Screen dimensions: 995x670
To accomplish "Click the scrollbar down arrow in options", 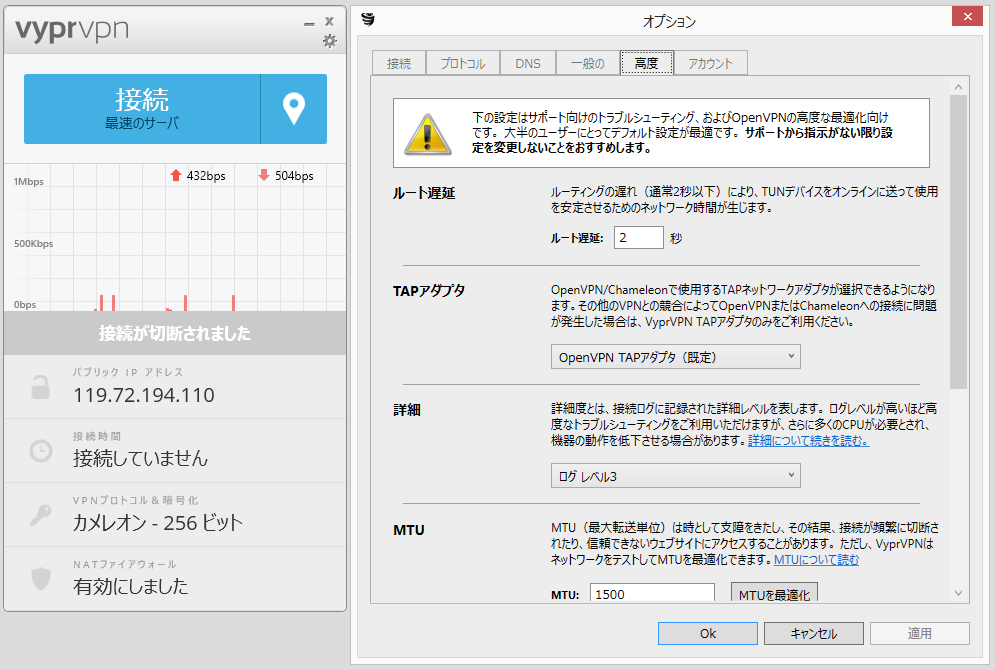I will pyautogui.click(x=958, y=593).
